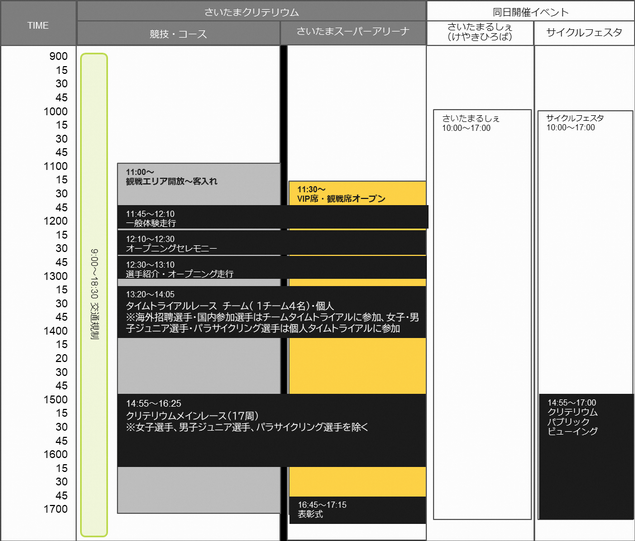This screenshot has width=635, height=541.
Task: Click the TIME column header
Action: [38, 24]
